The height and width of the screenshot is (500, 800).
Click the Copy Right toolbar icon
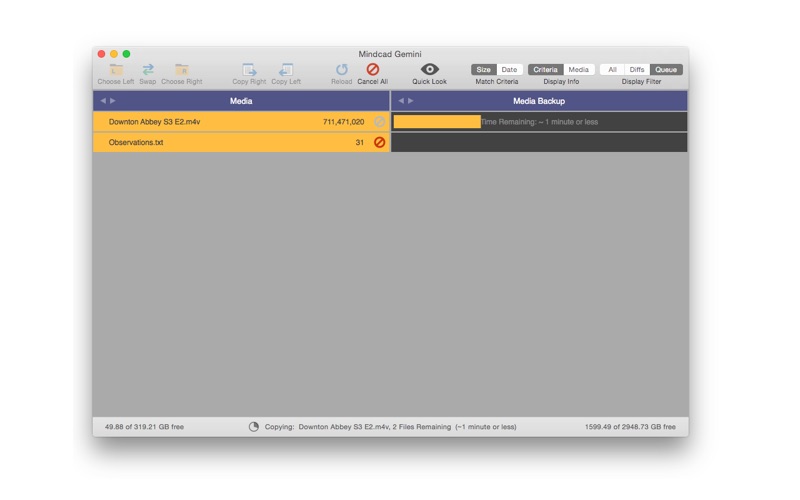point(249,69)
